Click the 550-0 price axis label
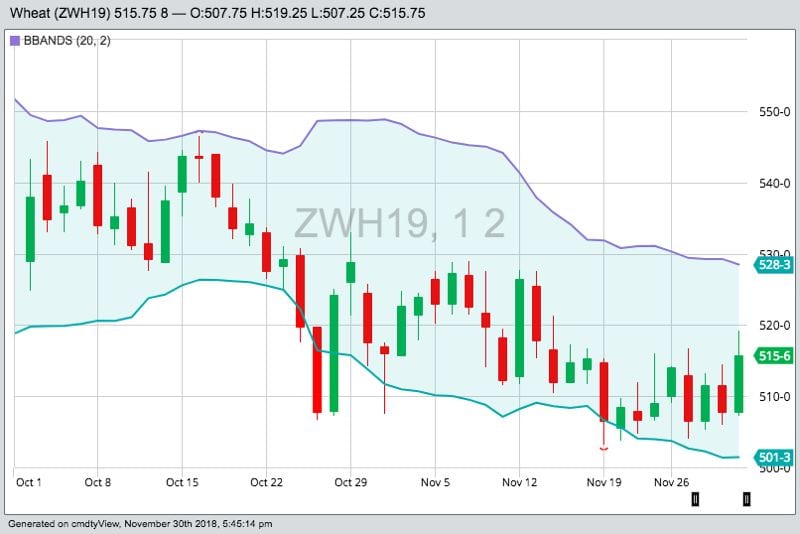 (774, 112)
